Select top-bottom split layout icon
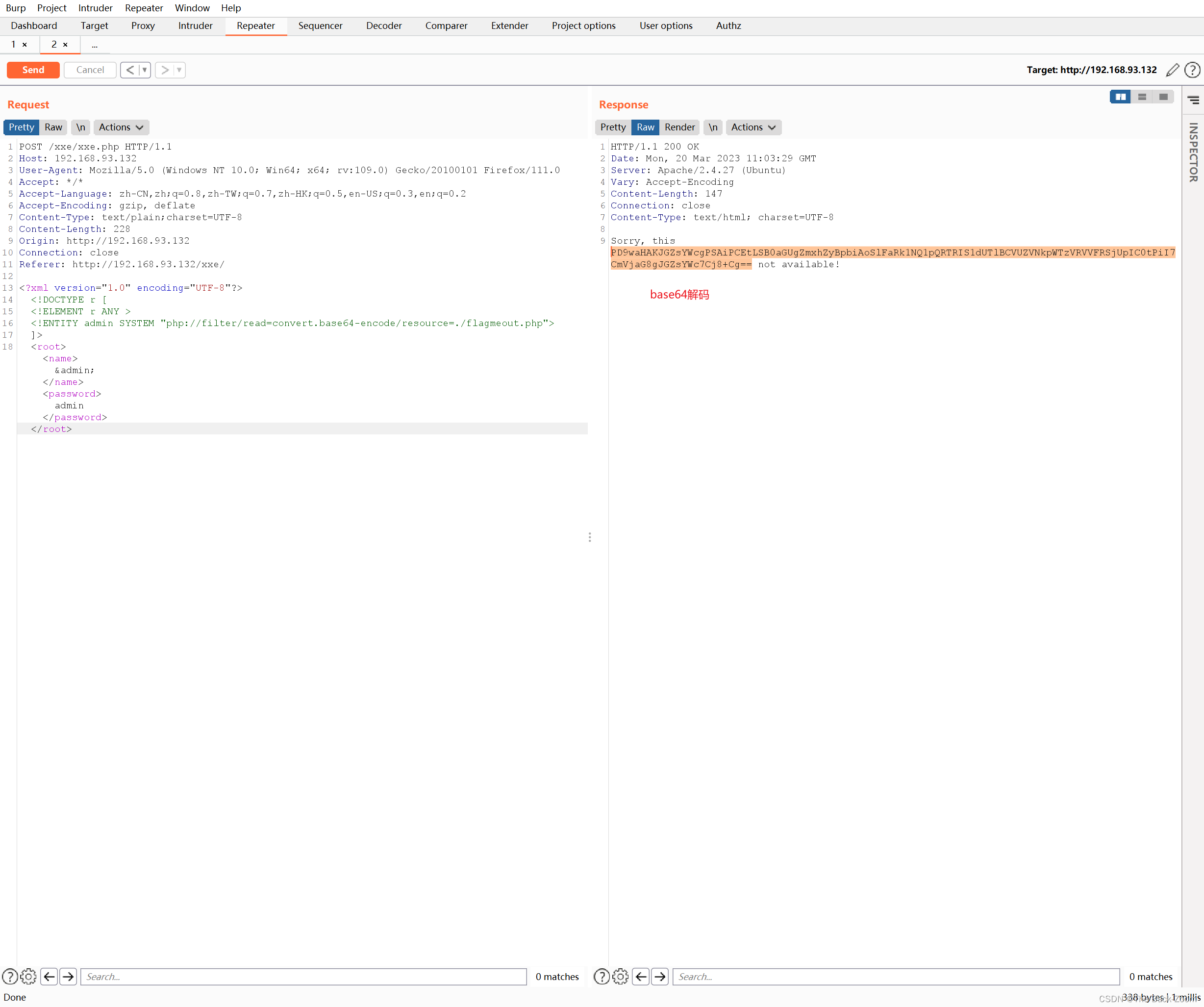The height and width of the screenshot is (1007, 1204). point(1142,97)
